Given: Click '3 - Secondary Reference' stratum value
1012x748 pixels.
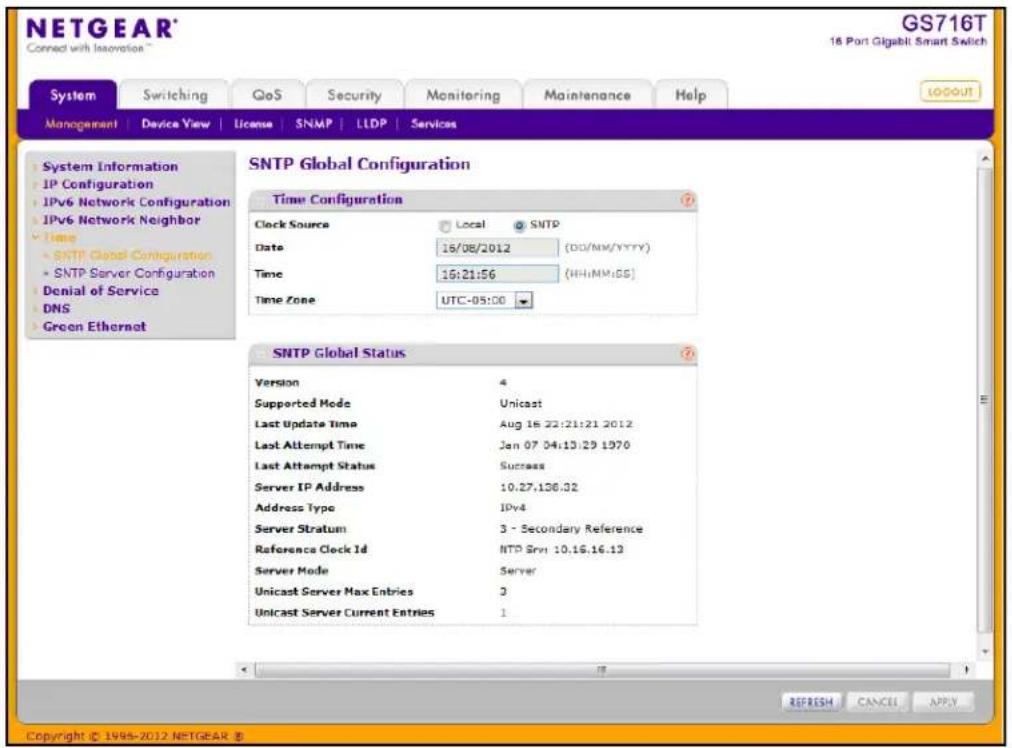Looking at the screenshot, I should pyautogui.click(x=571, y=529).
